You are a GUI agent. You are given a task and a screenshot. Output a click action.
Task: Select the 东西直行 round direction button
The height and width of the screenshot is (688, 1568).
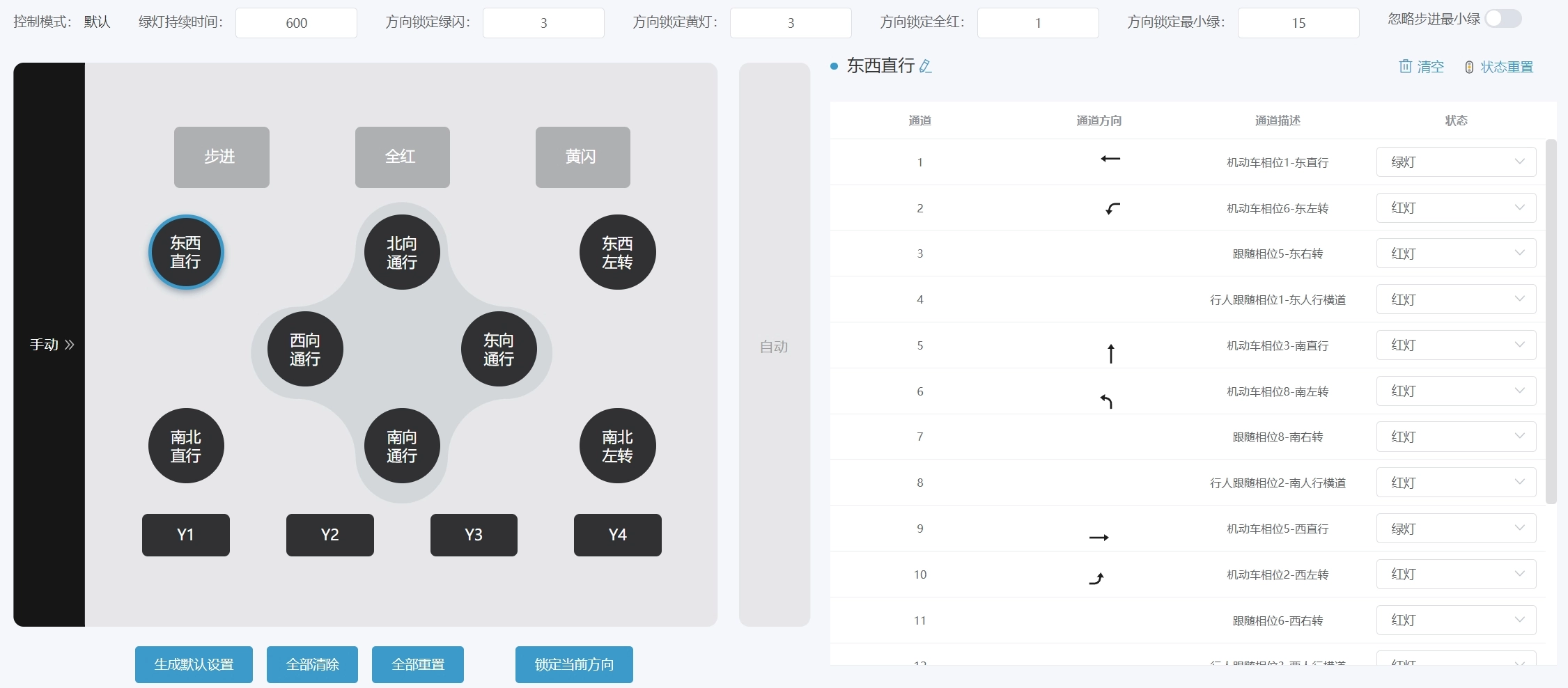tap(186, 252)
